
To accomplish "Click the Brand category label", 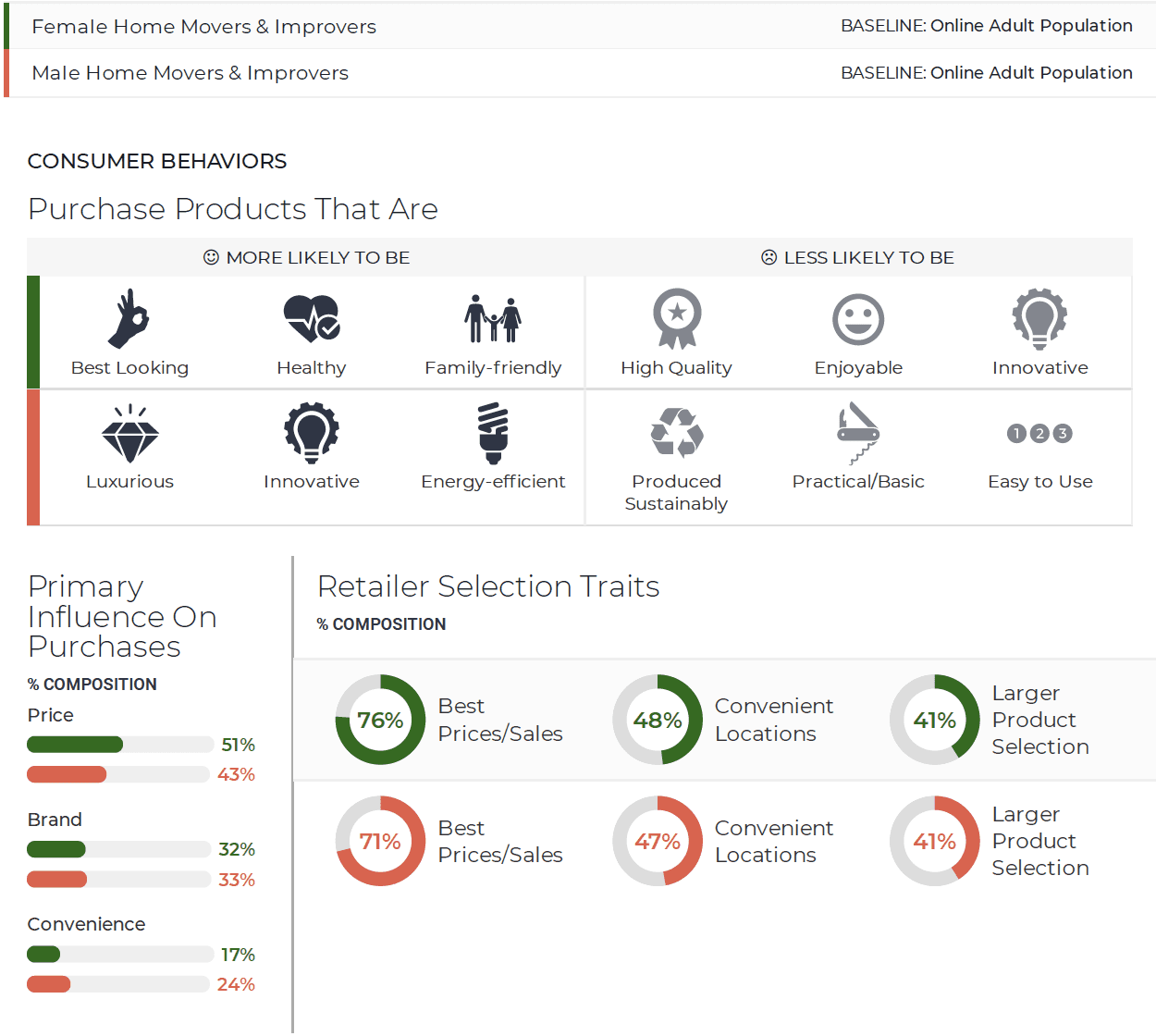I will (55, 820).
